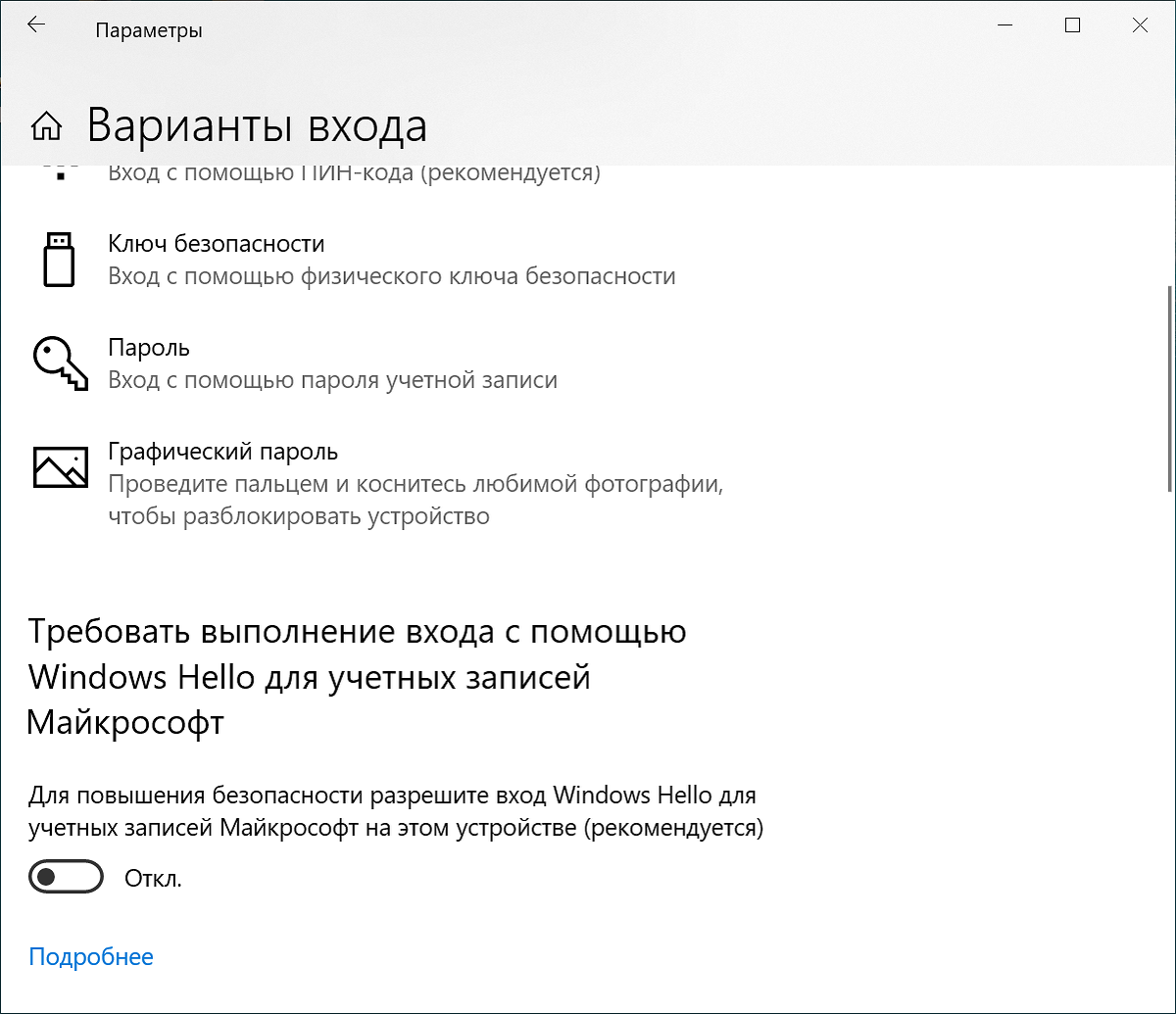Expand the Графический пароль option
This screenshot has width=1176, height=1014.
pyautogui.click(x=222, y=452)
